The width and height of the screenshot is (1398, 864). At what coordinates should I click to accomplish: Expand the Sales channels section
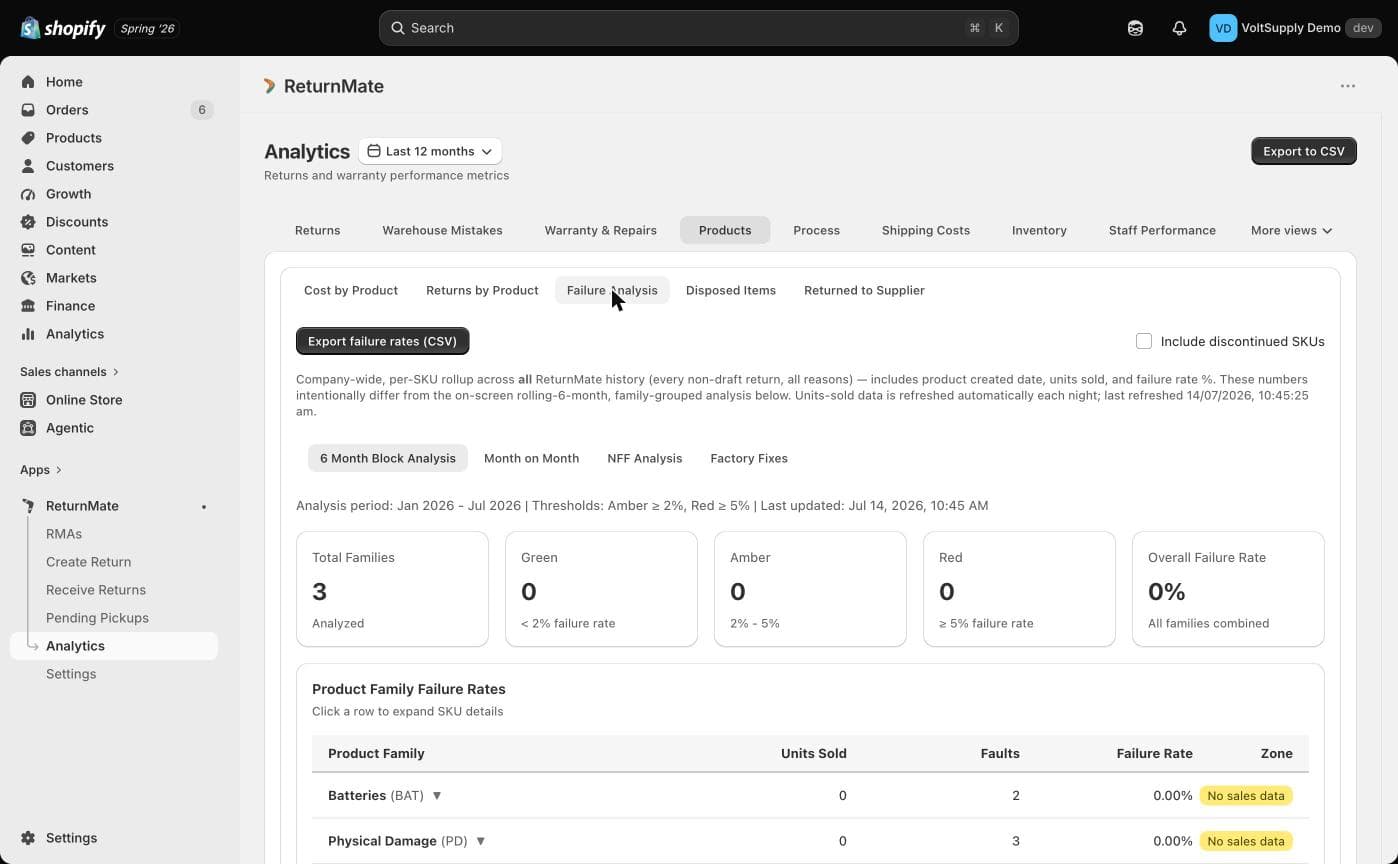[69, 372]
